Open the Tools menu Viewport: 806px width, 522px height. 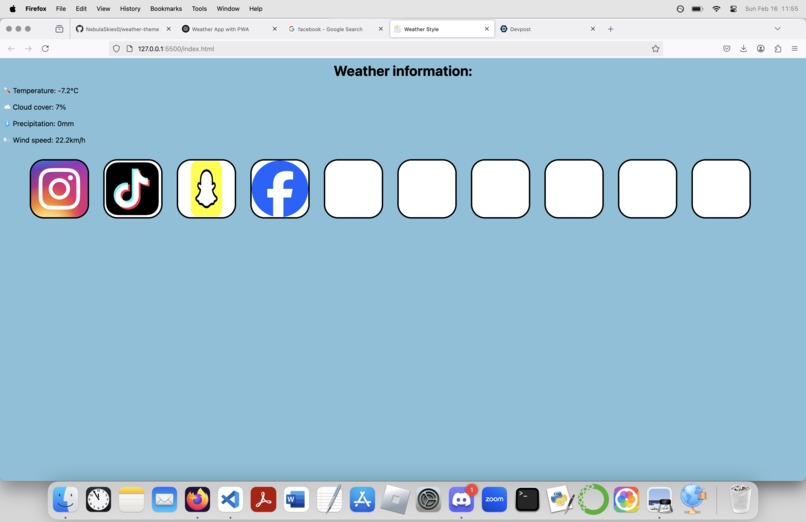coord(199,9)
